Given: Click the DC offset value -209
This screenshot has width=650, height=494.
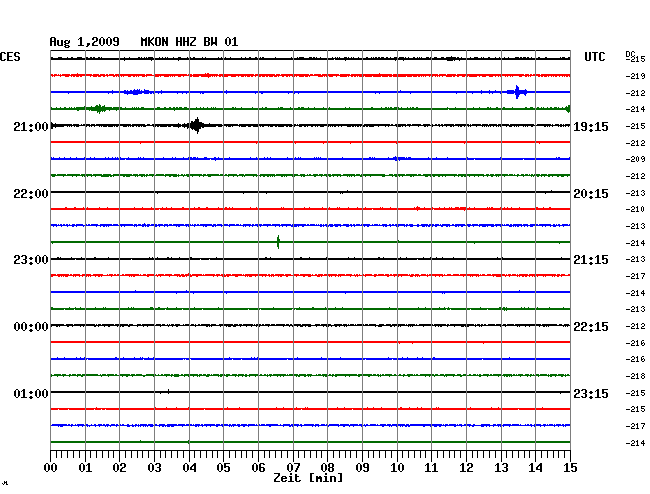Looking at the screenshot, I should click(635, 159).
